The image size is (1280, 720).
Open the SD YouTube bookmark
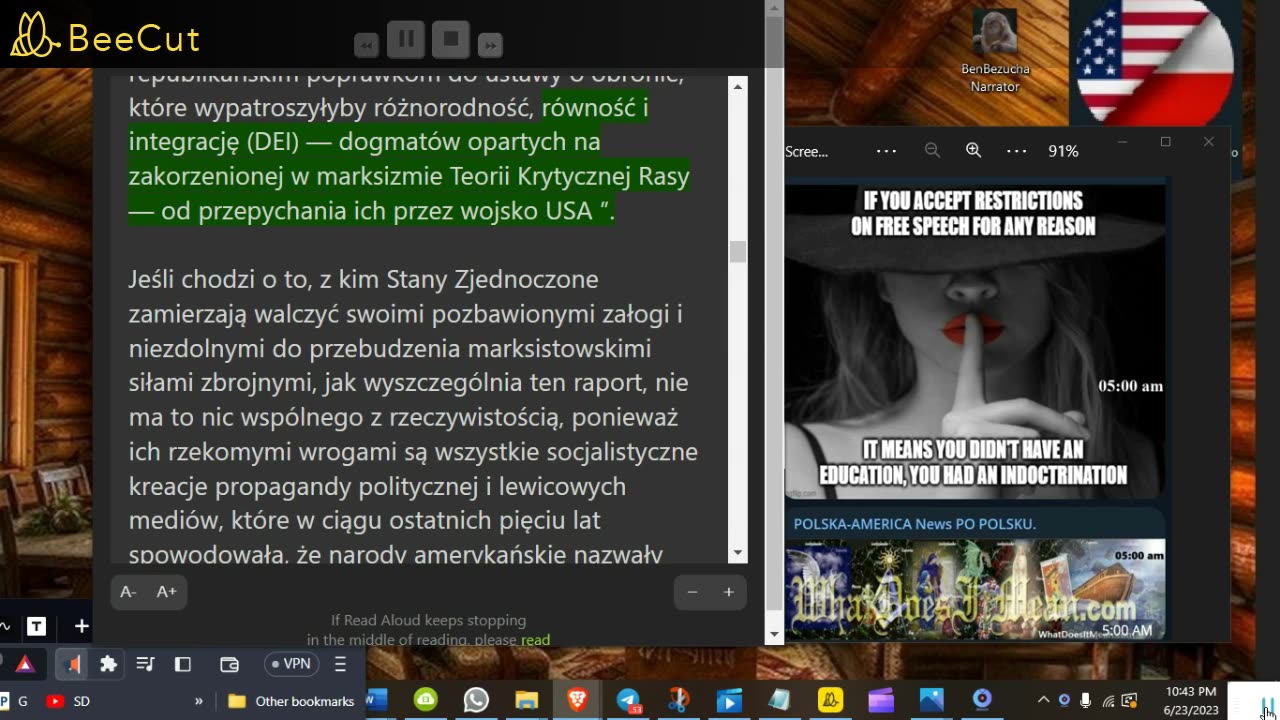68,701
